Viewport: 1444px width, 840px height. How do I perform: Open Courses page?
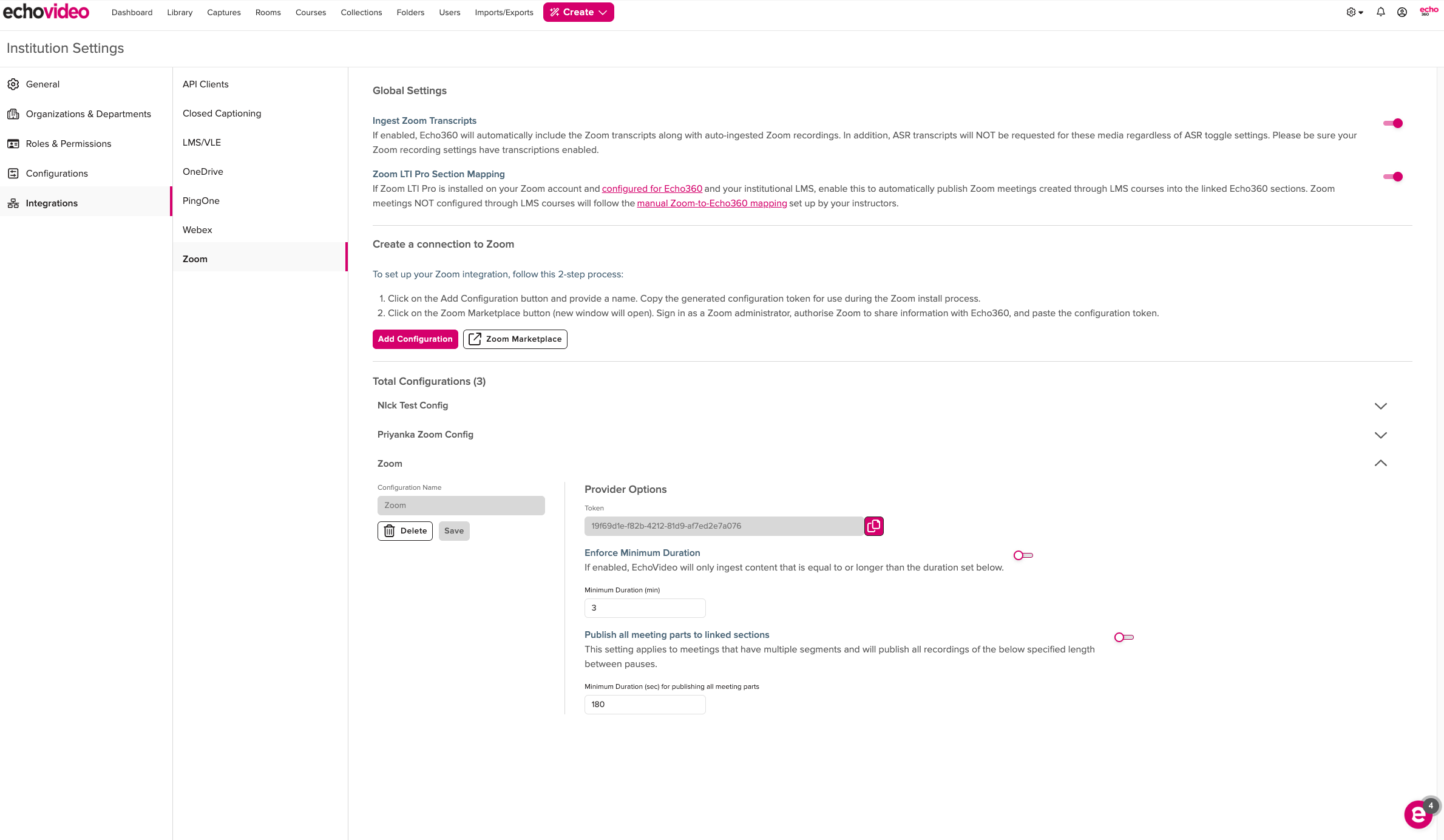pyautogui.click(x=311, y=12)
